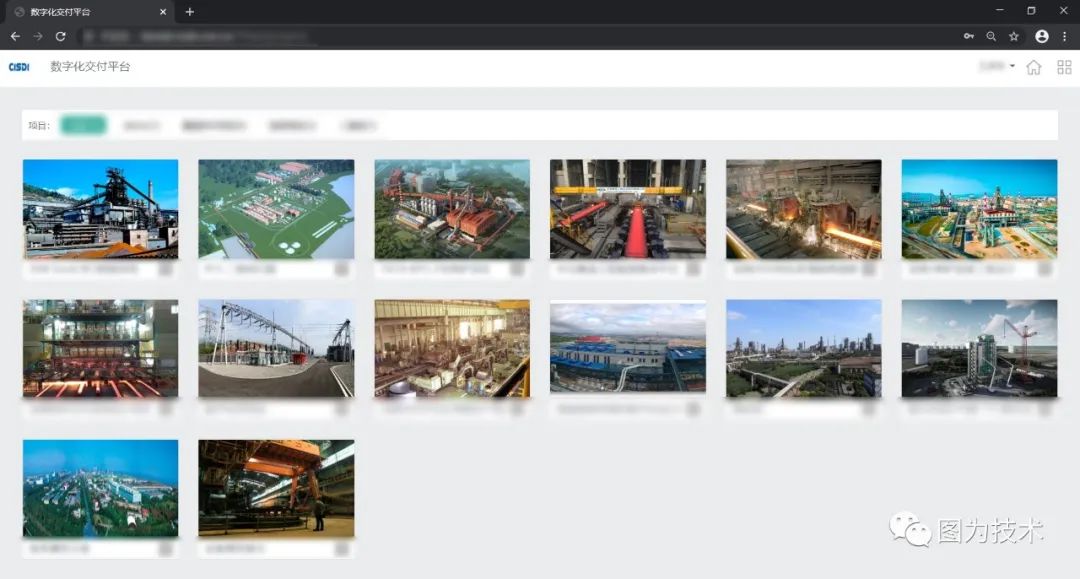This screenshot has width=1080, height=579.
Task: Open the red hot steel rolling line thumbnail
Action: [627, 209]
